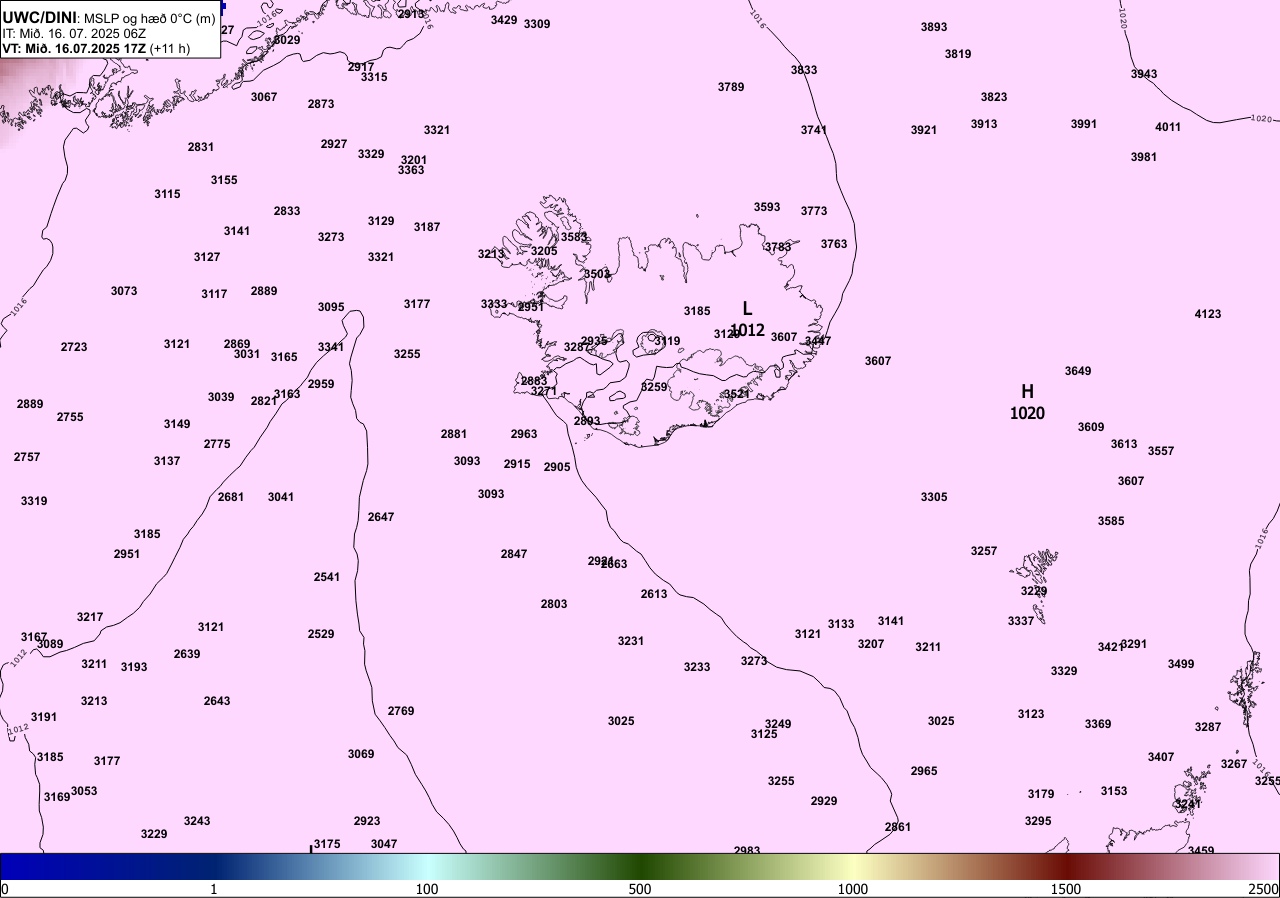Click the value 3819

[958, 54]
